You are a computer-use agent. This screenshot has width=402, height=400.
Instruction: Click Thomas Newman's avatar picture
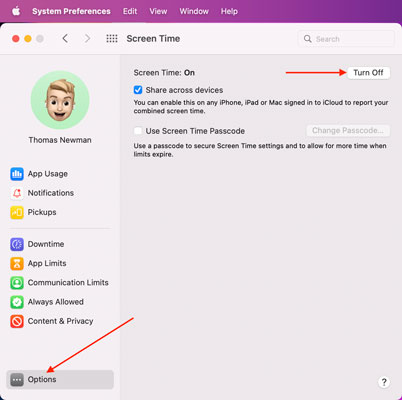60,100
